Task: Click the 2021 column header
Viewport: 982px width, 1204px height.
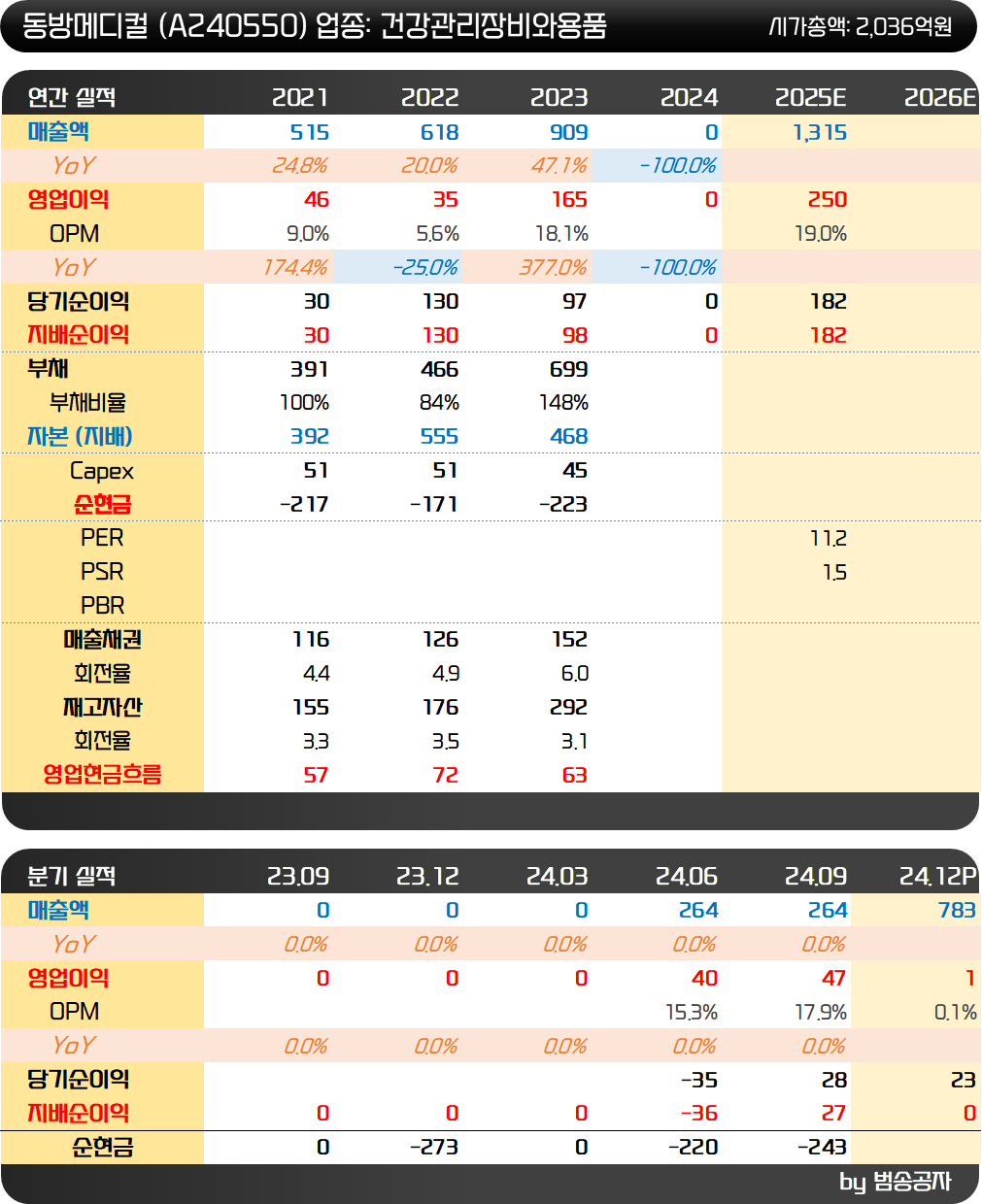Action: click(300, 97)
